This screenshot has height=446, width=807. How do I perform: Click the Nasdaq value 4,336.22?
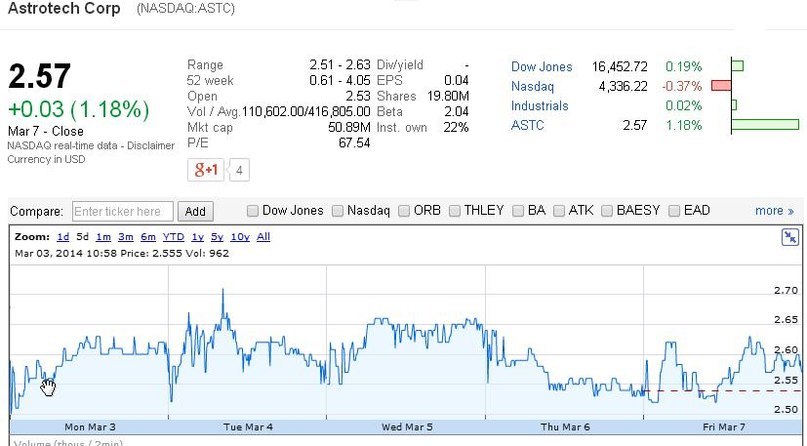coord(623,86)
